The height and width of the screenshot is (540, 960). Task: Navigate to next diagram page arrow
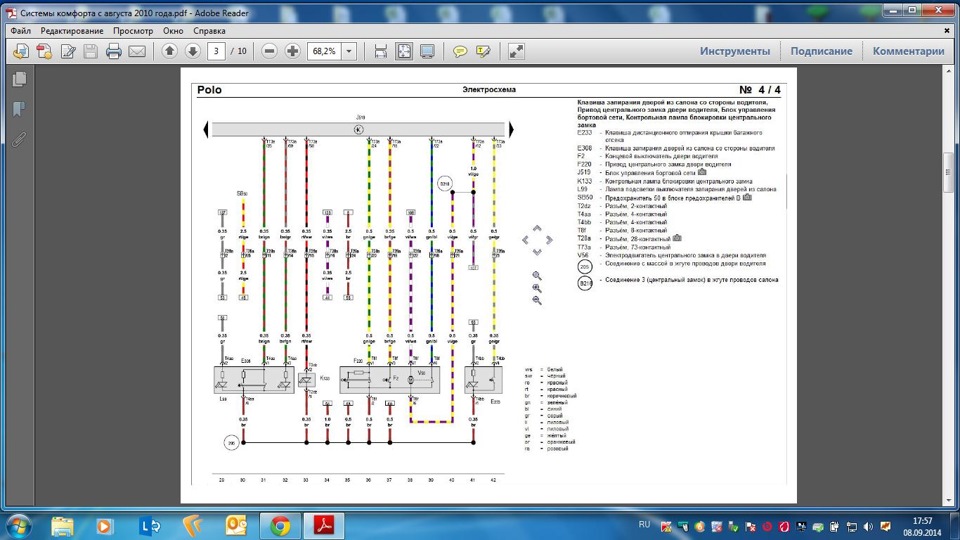[511, 129]
